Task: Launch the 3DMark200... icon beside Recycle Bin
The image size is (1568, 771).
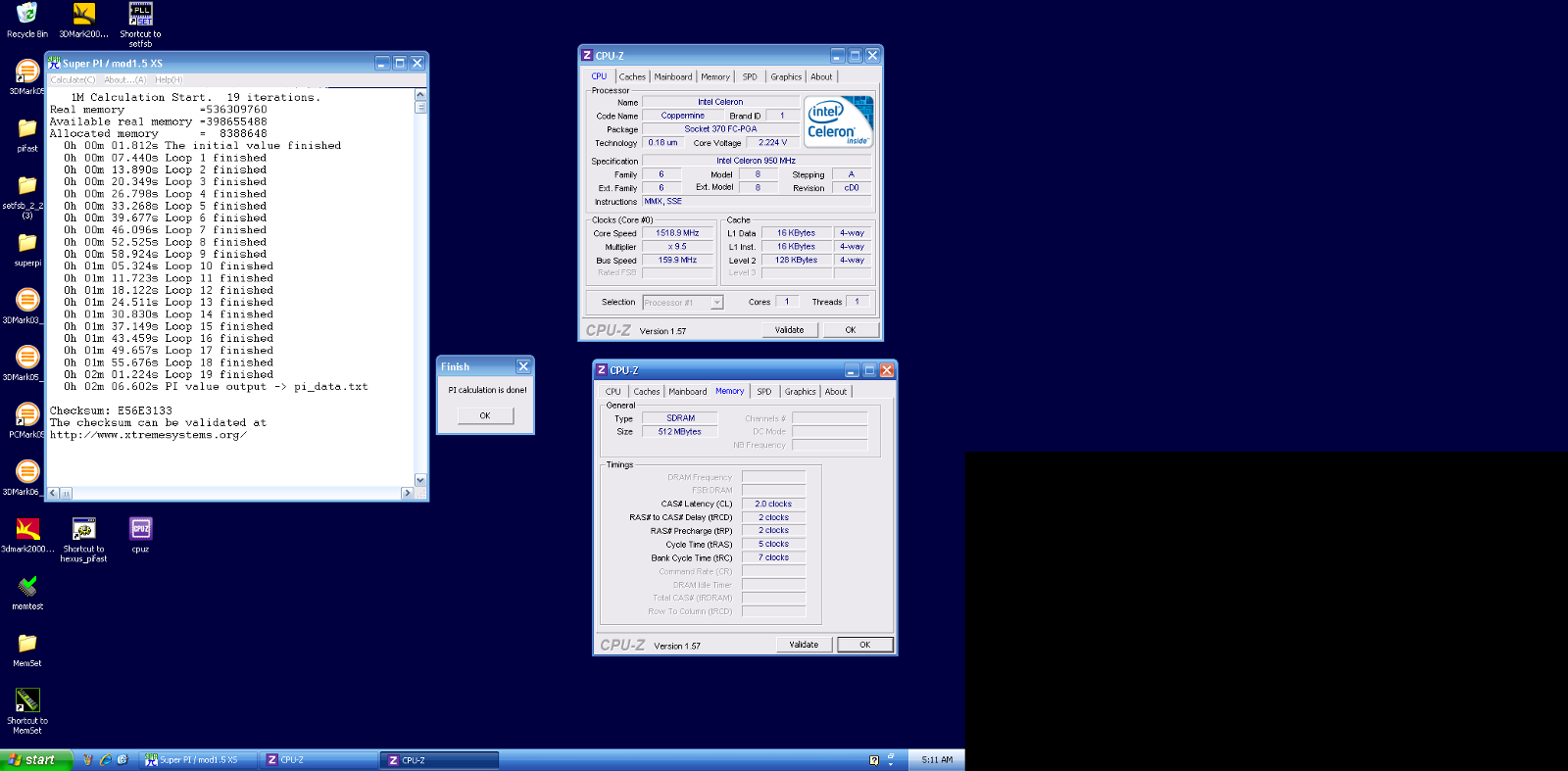Action: [x=84, y=20]
